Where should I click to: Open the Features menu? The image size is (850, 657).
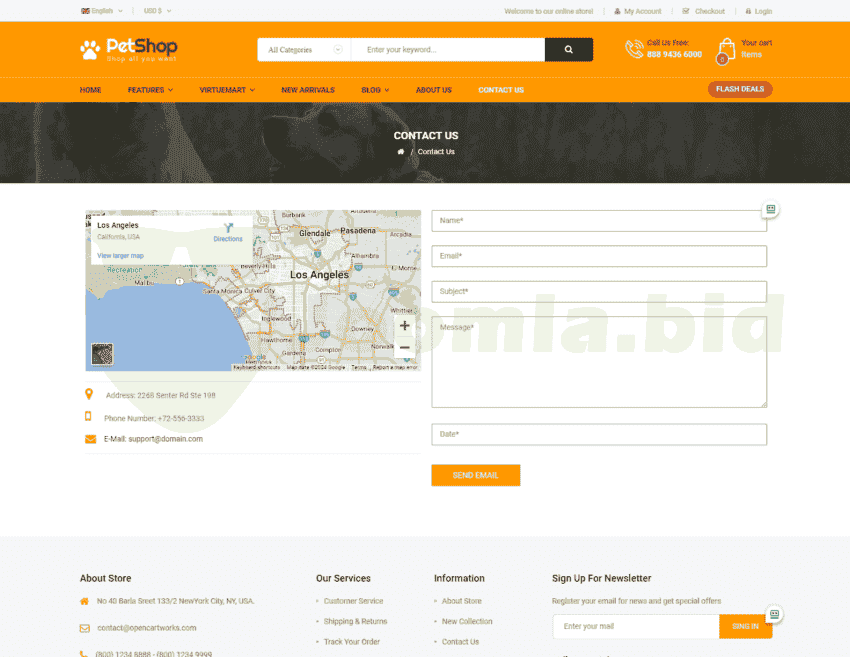150,90
